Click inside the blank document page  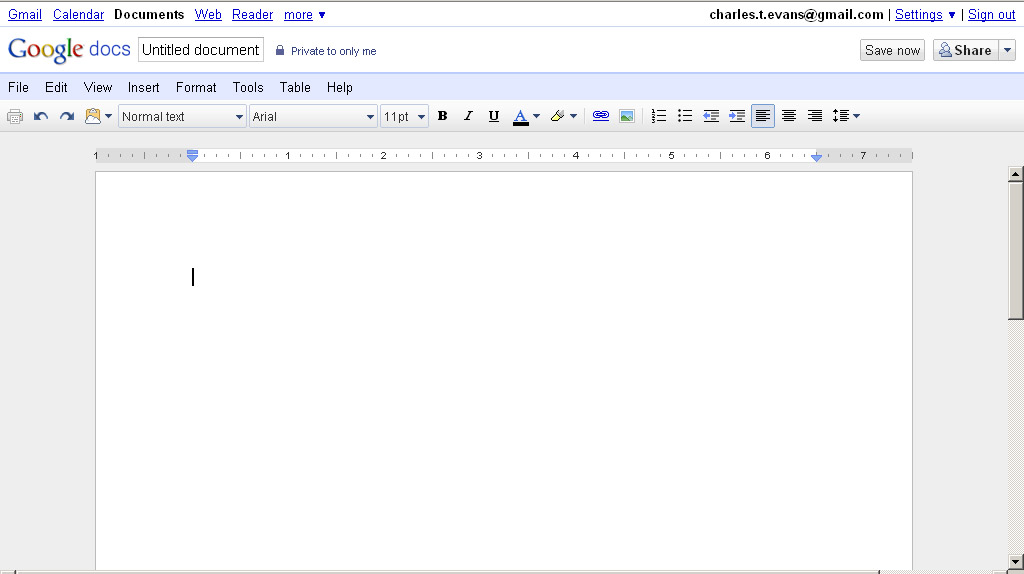(504, 370)
